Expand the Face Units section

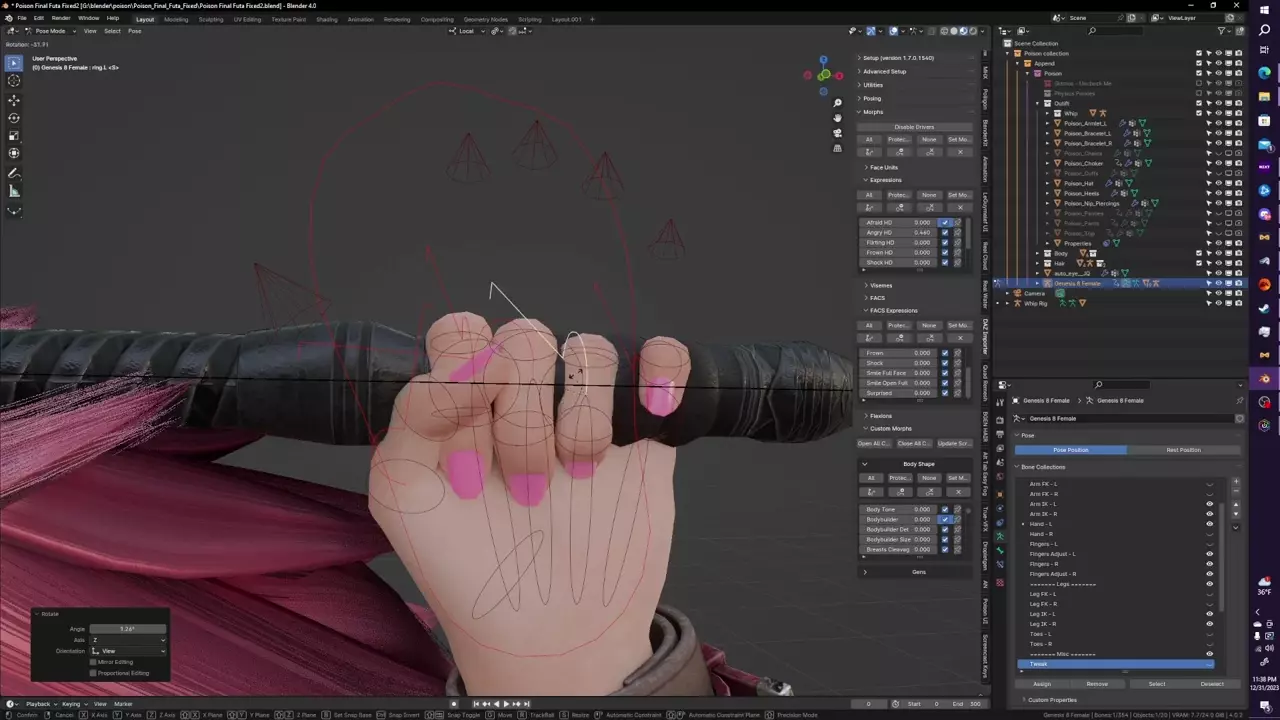(883, 168)
